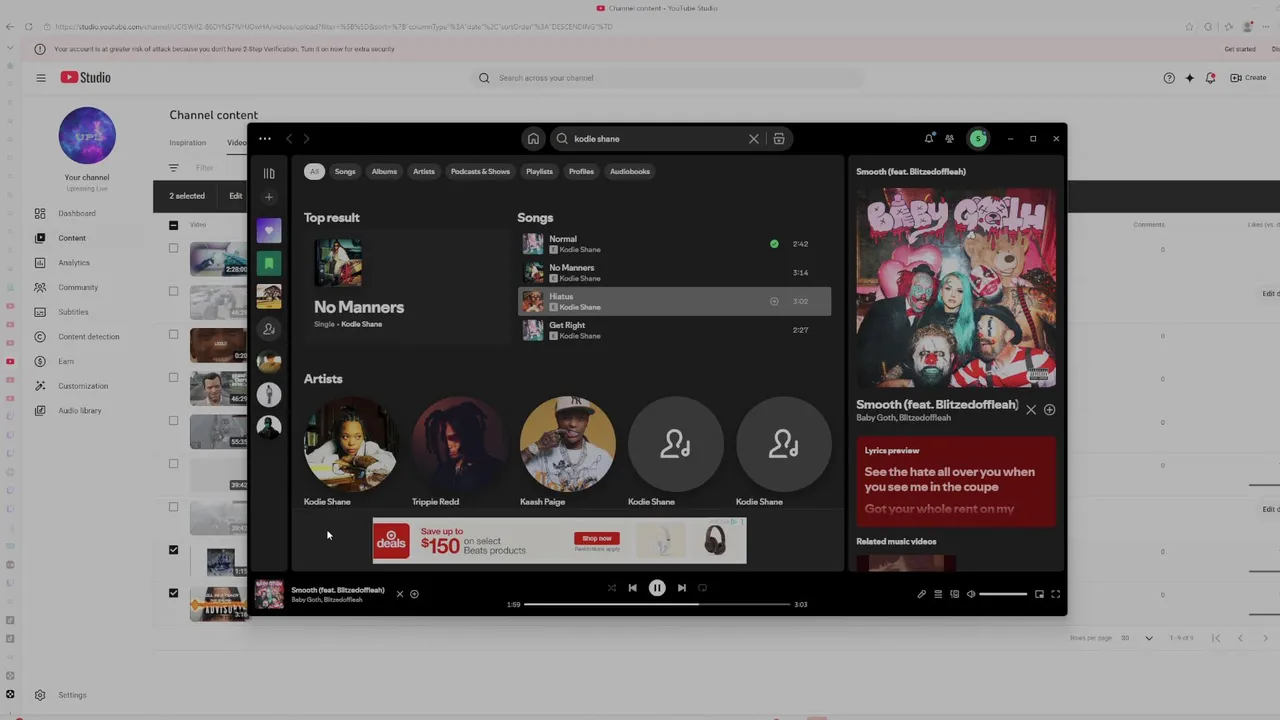
Task: Open the Lyrics view microphone icon
Action: 921,594
